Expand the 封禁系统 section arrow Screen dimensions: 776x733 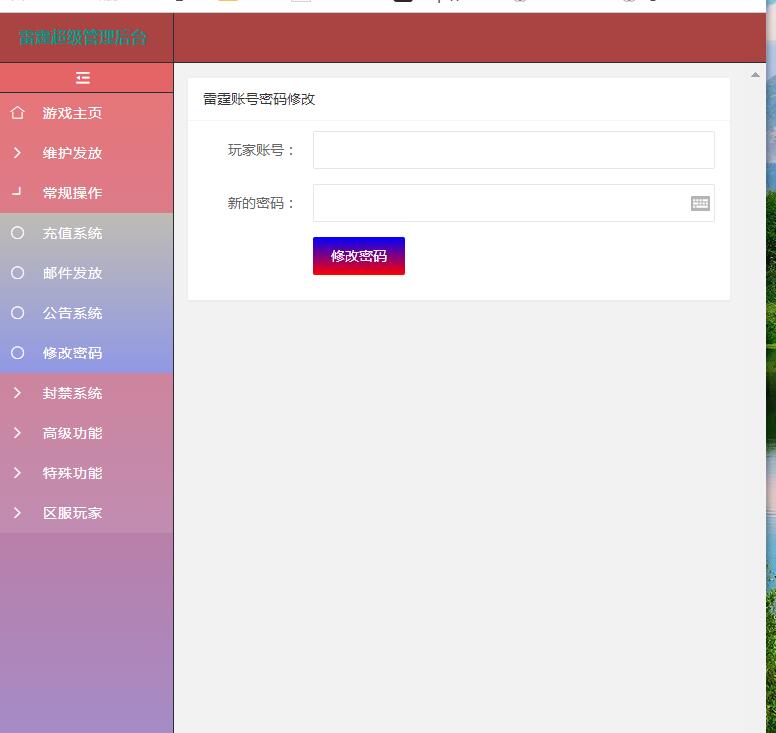(x=17, y=393)
